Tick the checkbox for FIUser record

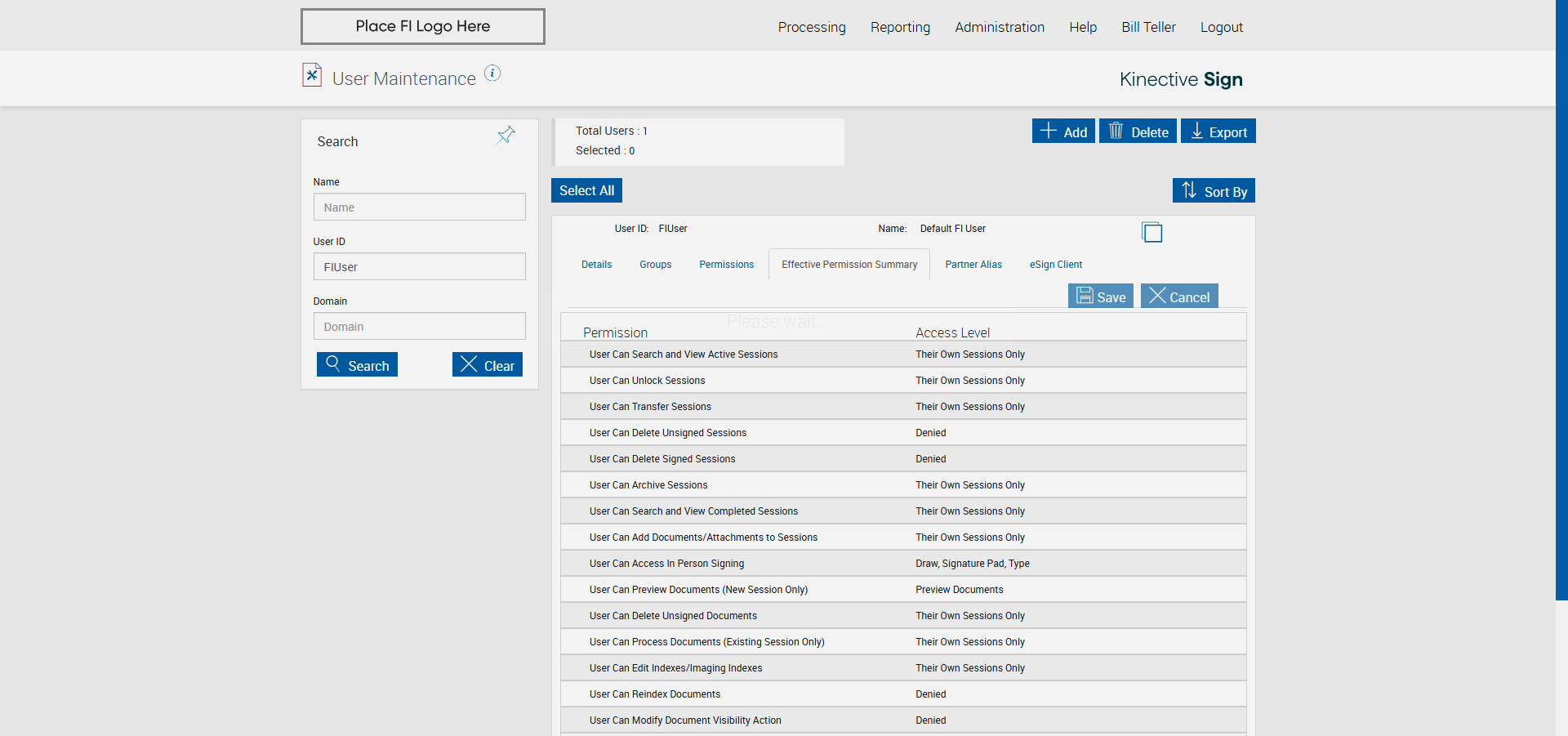1151,233
